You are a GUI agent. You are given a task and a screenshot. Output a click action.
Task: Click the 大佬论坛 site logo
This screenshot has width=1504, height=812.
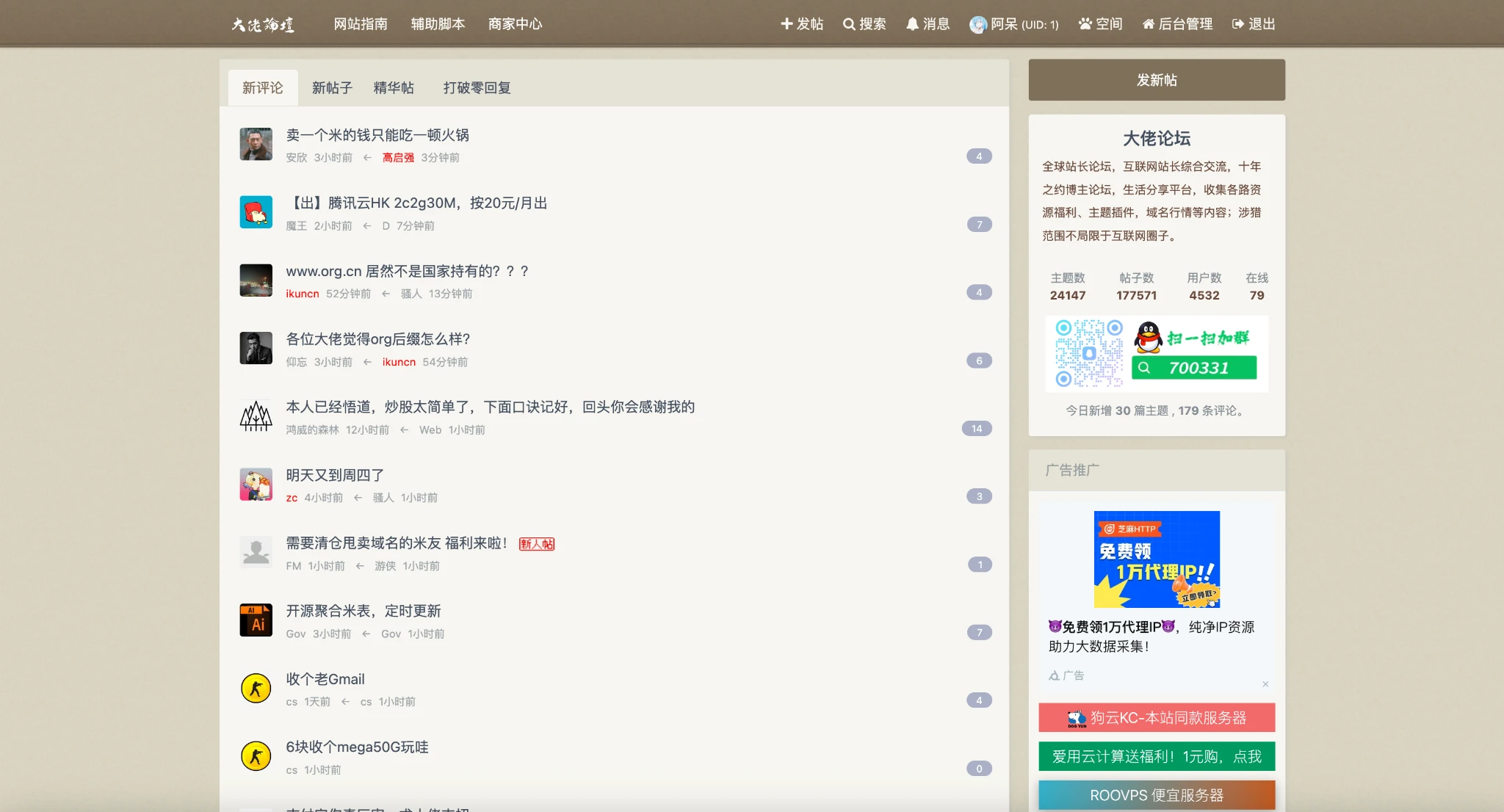click(x=262, y=24)
